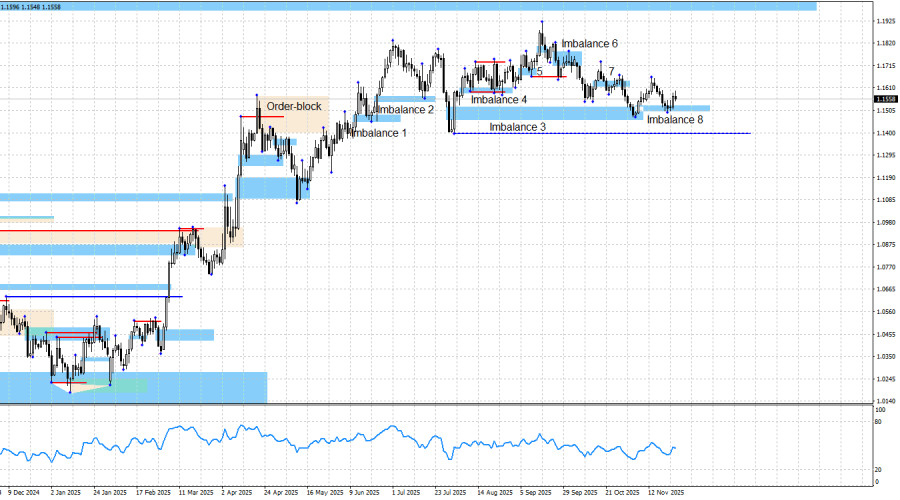Select the Imbalance 8 label
Screen dimensions: 900x500
click(674, 119)
